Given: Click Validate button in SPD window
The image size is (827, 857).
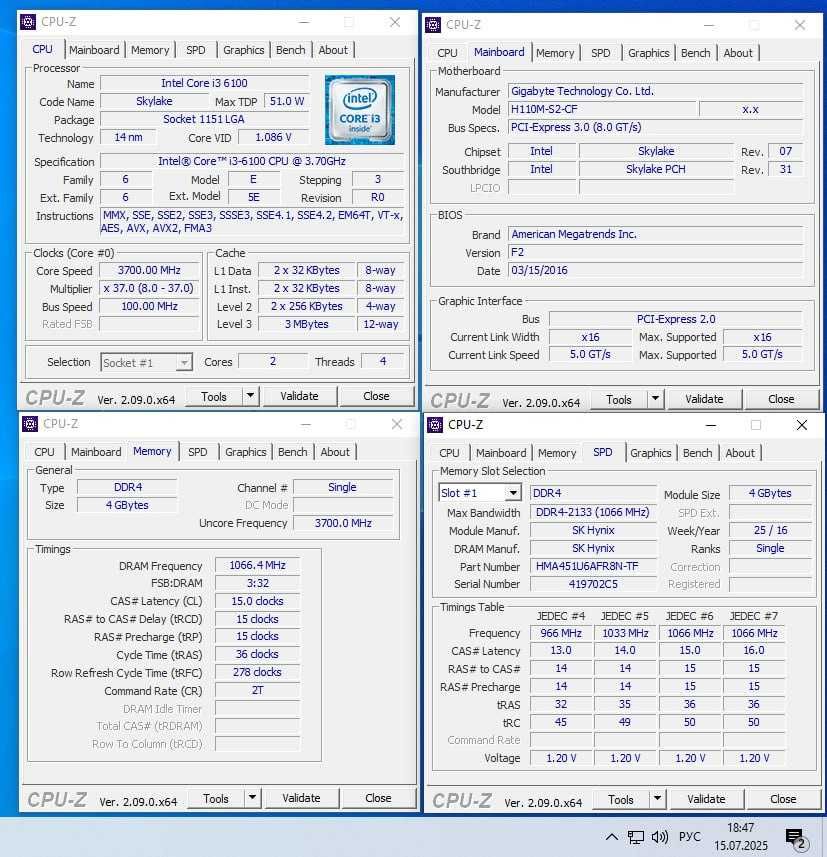Looking at the screenshot, I should coord(706,800).
